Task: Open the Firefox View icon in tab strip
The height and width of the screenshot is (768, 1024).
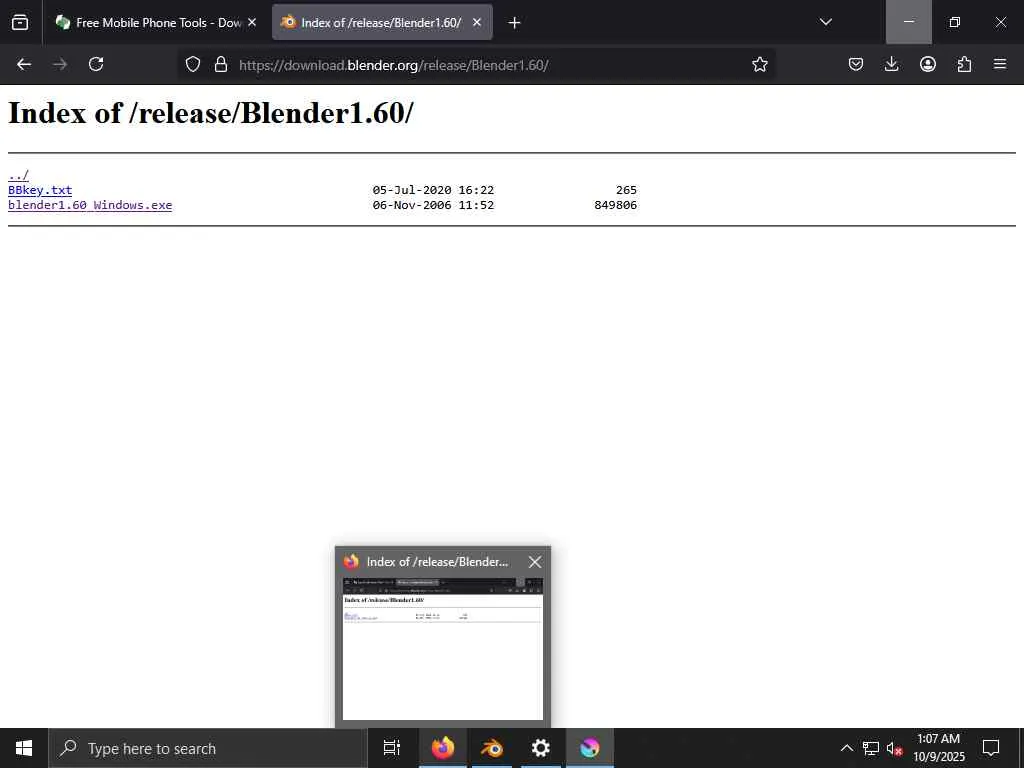Action: 20,22
